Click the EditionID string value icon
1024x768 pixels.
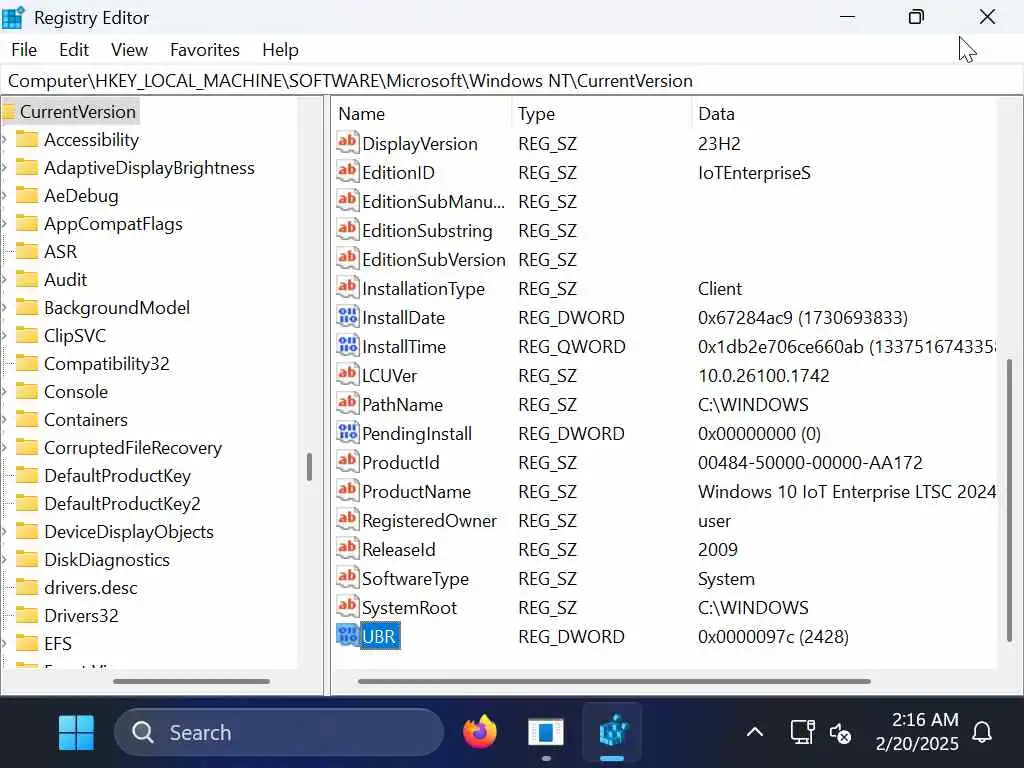pyautogui.click(x=347, y=172)
